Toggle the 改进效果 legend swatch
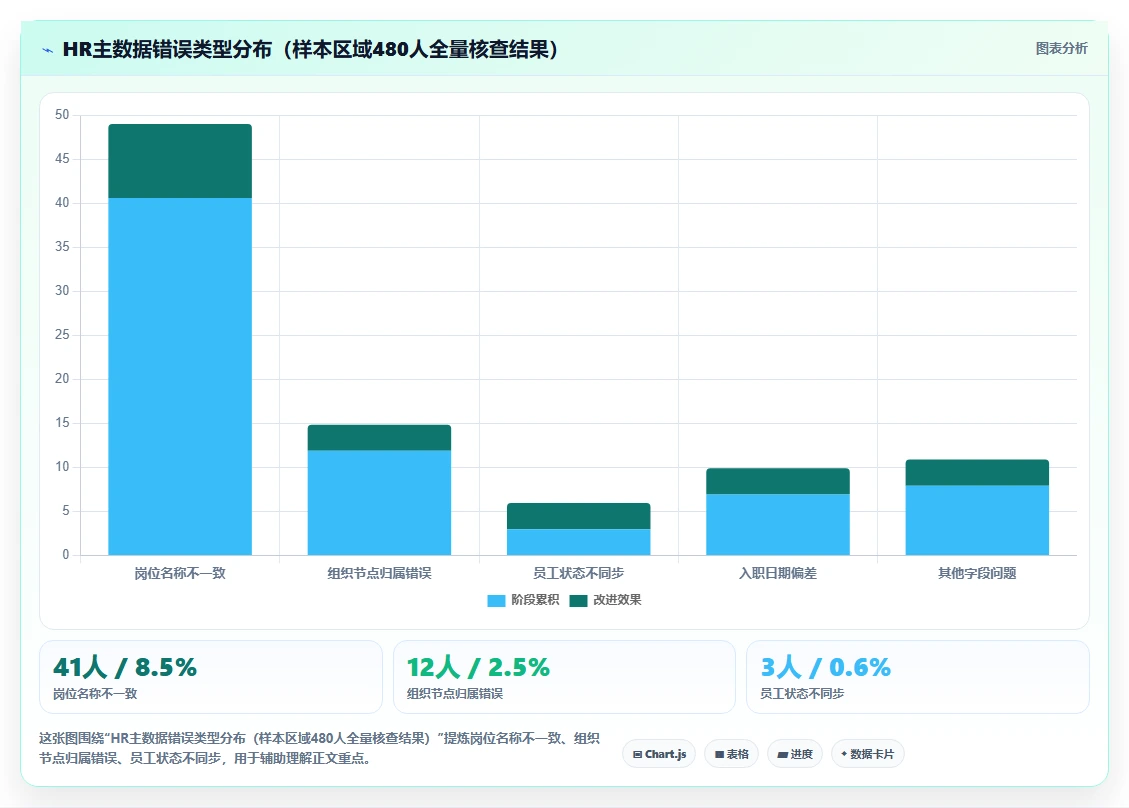 click(x=578, y=601)
